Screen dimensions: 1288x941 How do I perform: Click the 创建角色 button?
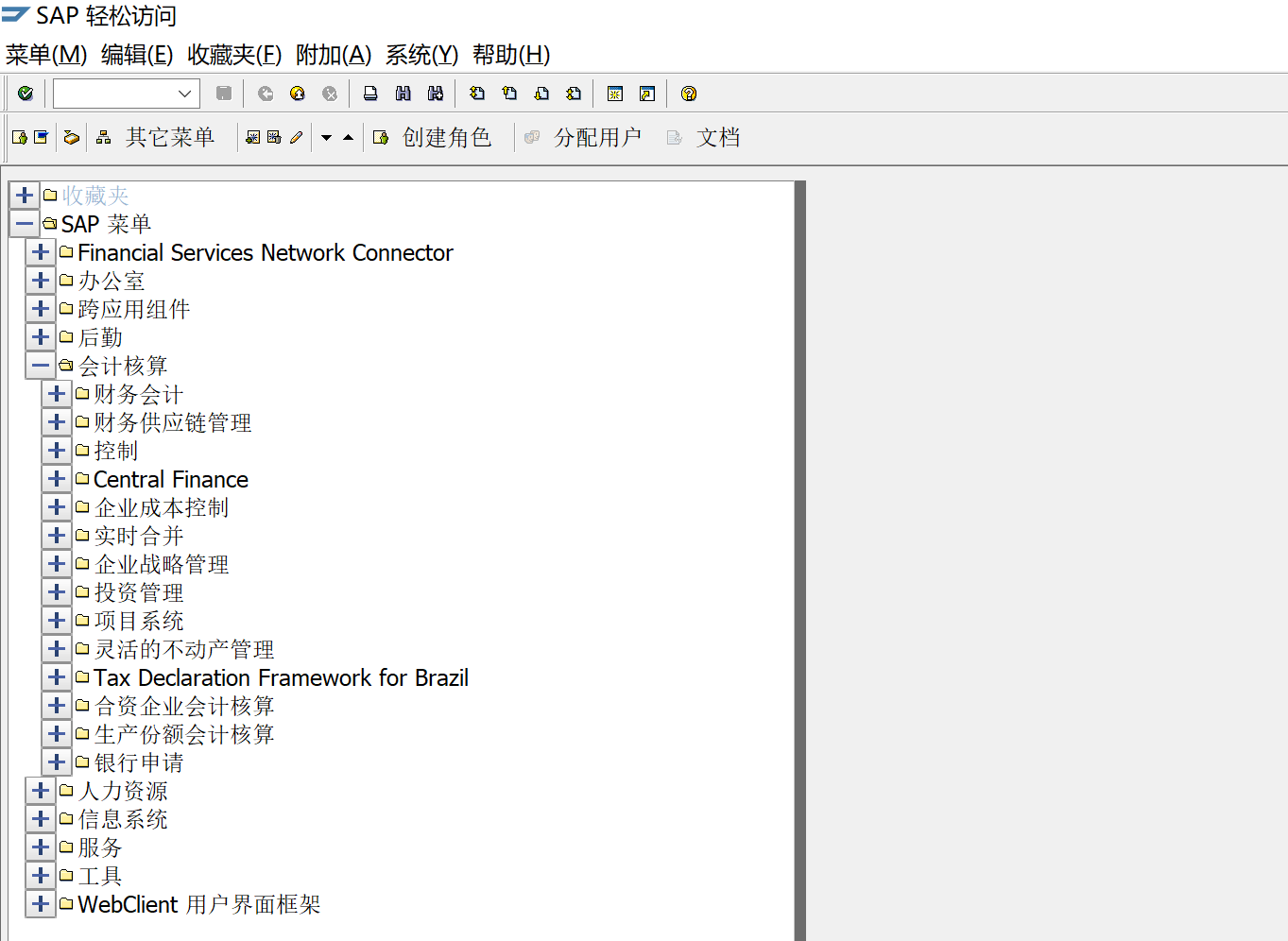tap(433, 138)
